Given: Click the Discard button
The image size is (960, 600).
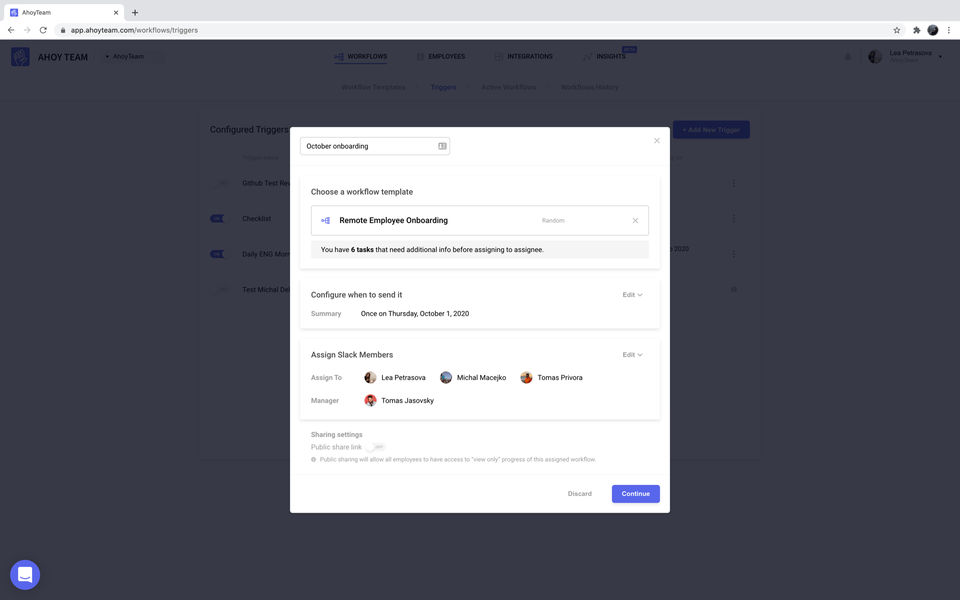Looking at the screenshot, I should coord(579,494).
